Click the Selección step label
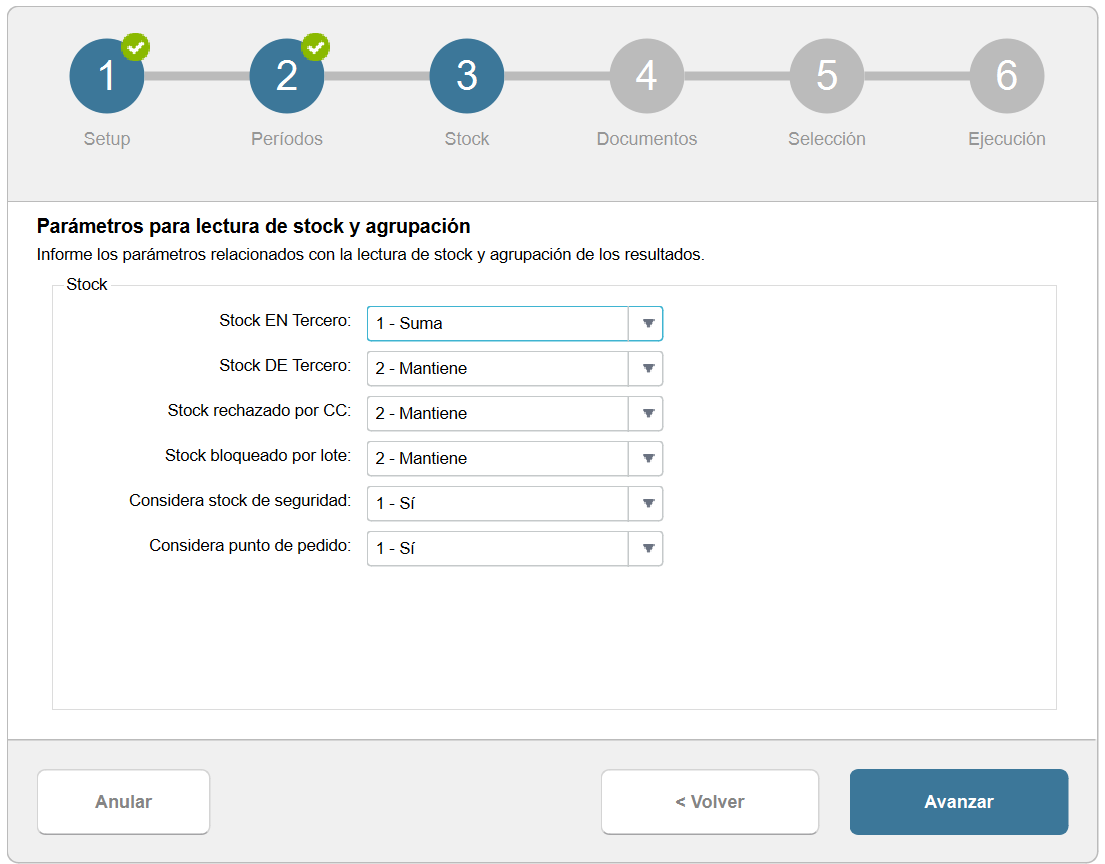1105x864 pixels. tap(827, 139)
